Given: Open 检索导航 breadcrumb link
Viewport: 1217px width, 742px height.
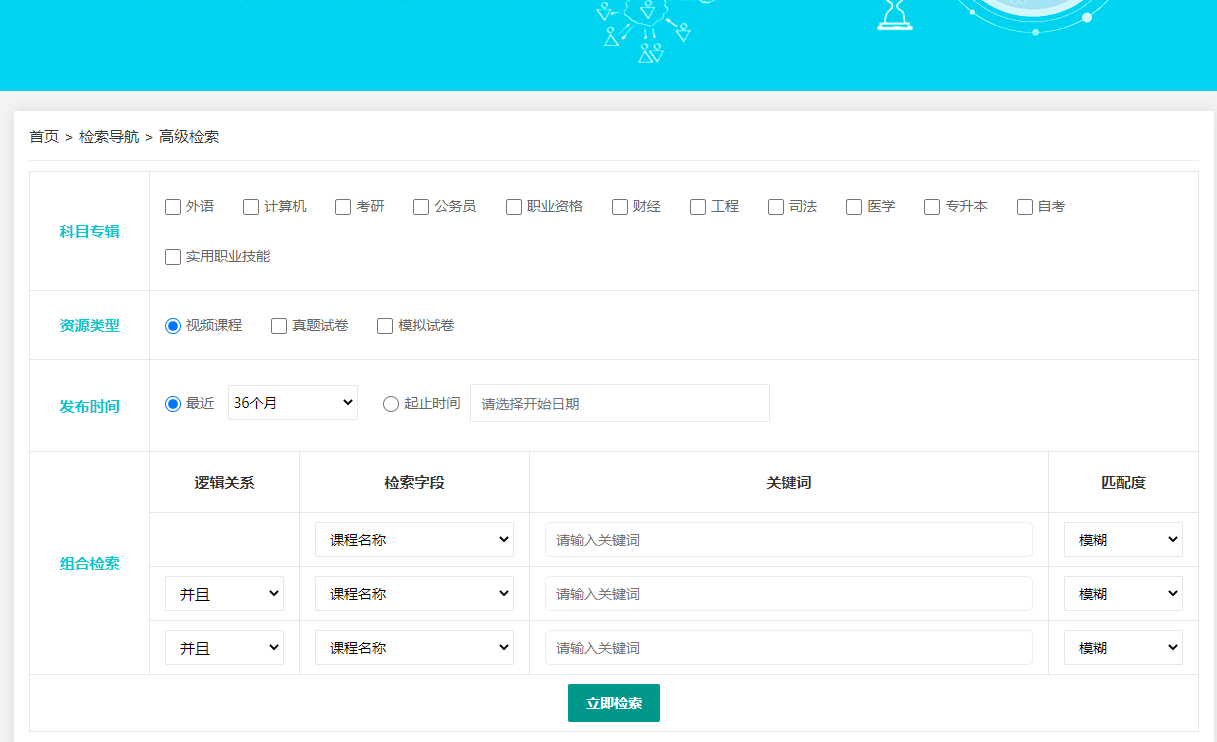Looking at the screenshot, I should (x=109, y=137).
